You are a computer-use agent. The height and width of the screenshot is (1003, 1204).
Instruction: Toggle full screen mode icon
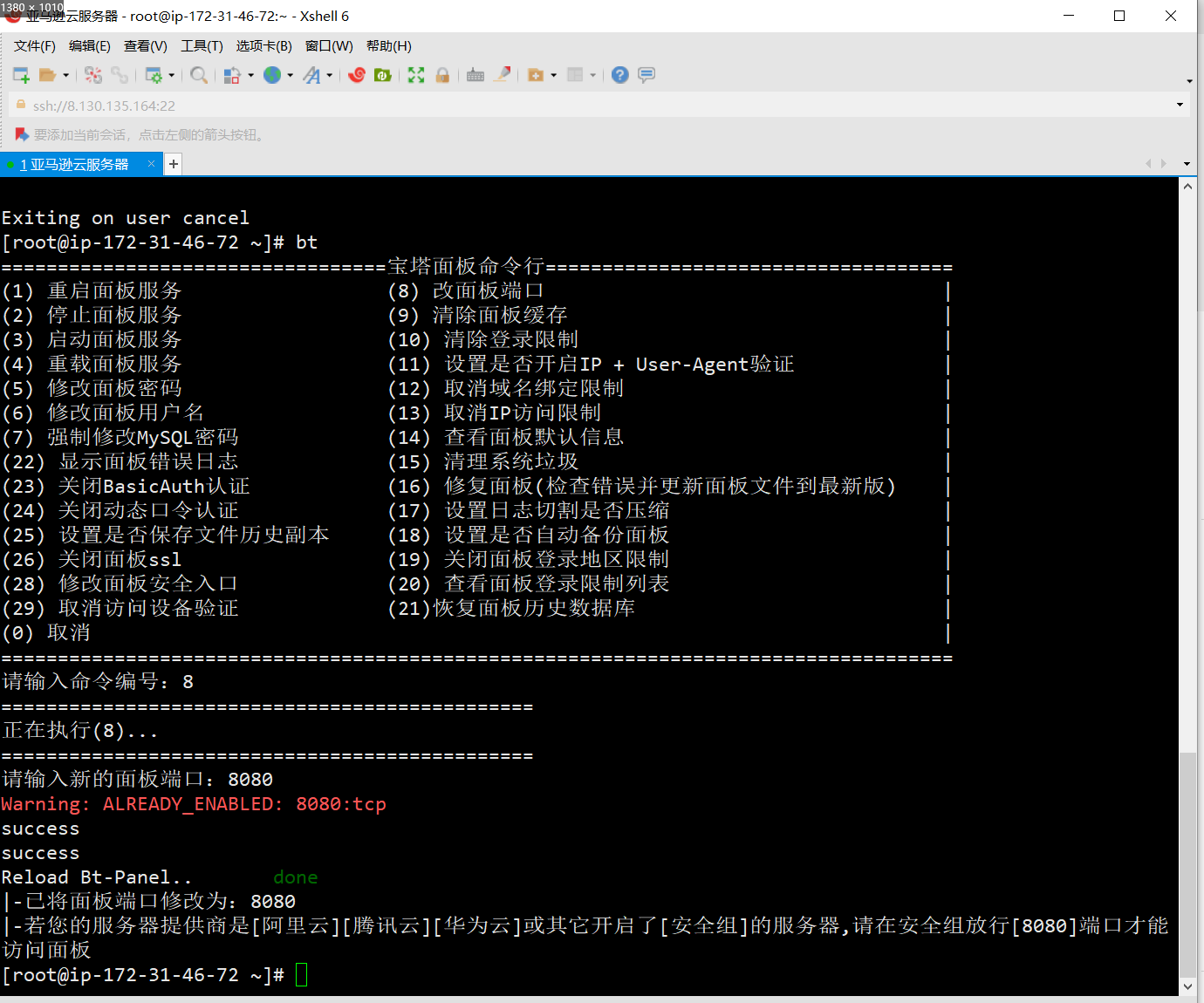[x=416, y=75]
